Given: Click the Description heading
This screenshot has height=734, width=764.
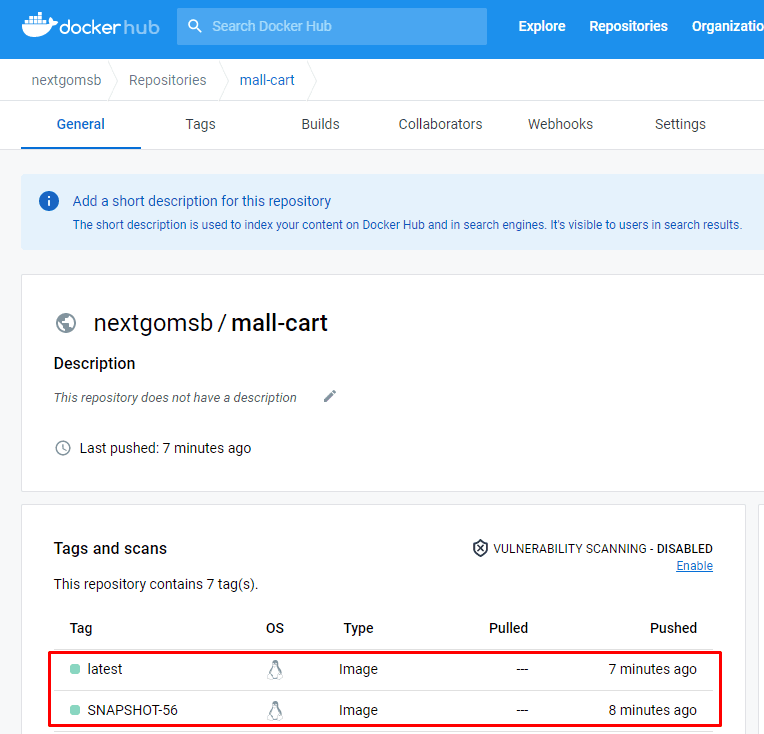Looking at the screenshot, I should pyautogui.click(x=95, y=364).
